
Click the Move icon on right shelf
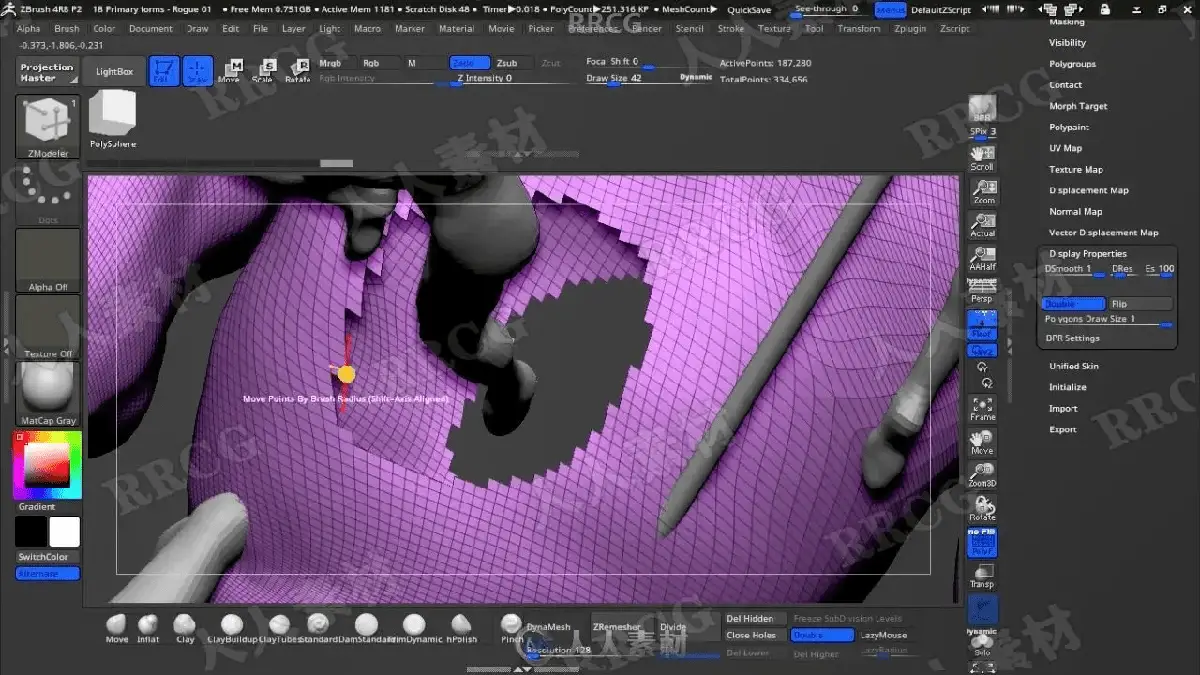[983, 442]
